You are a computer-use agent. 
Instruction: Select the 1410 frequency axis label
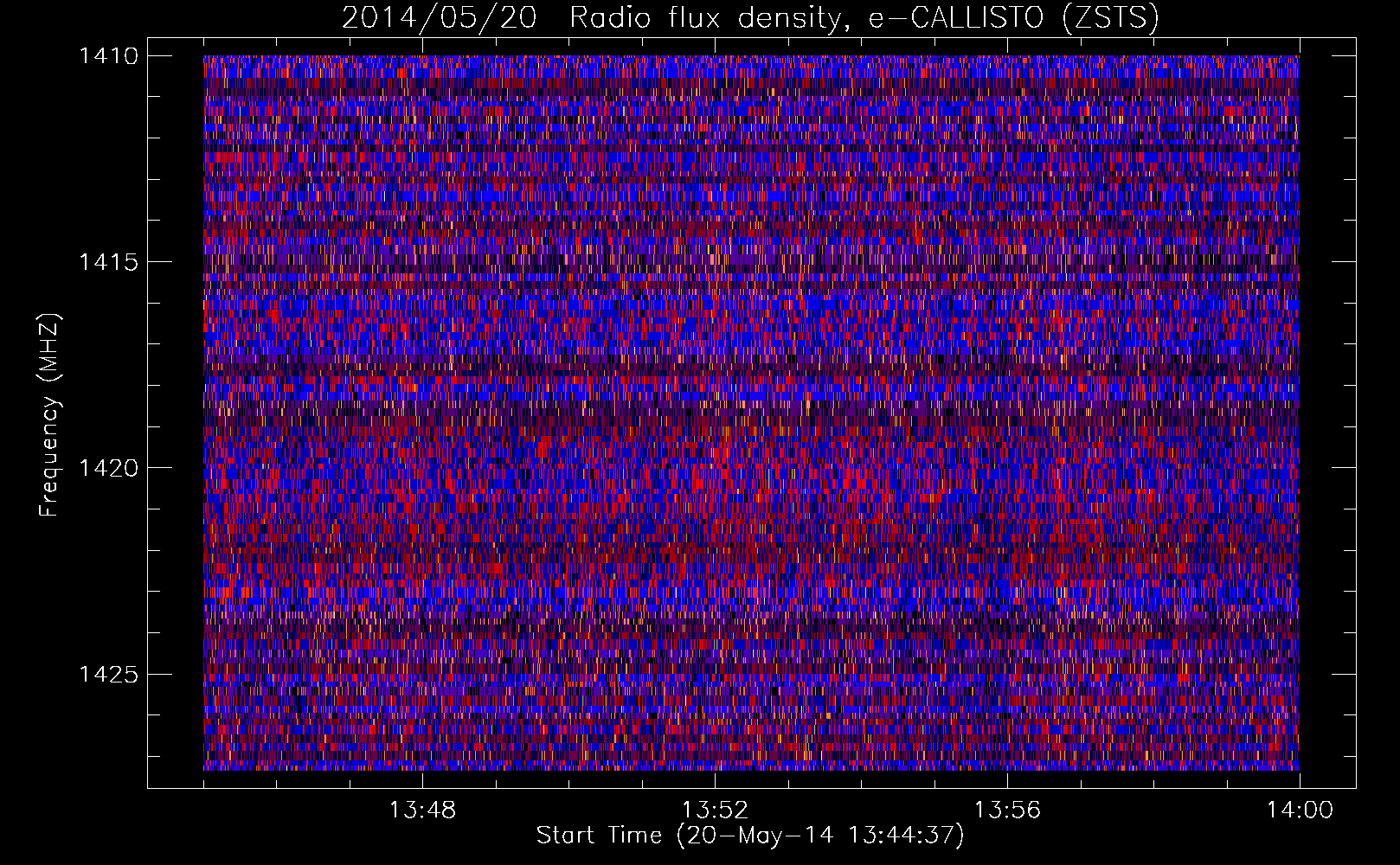[108, 56]
